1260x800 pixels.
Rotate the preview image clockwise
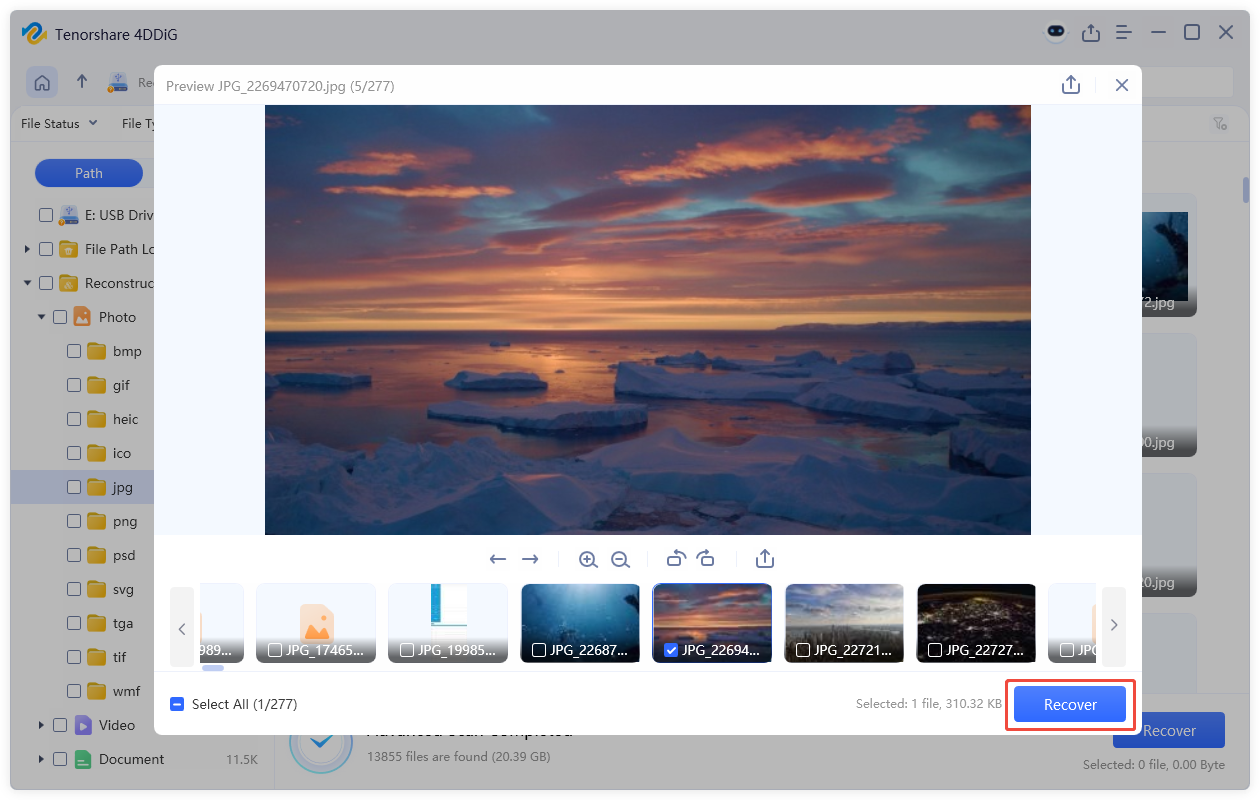(x=707, y=559)
